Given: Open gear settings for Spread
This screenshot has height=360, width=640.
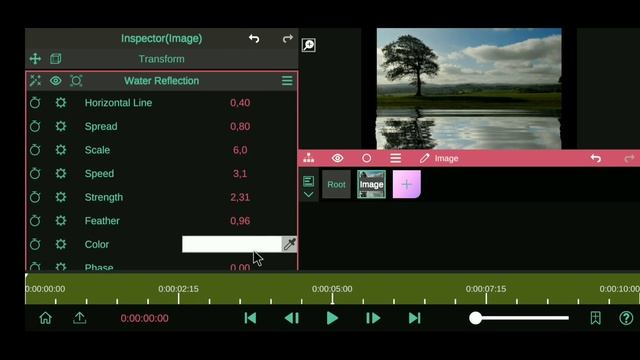Looking at the screenshot, I should pos(61,126).
